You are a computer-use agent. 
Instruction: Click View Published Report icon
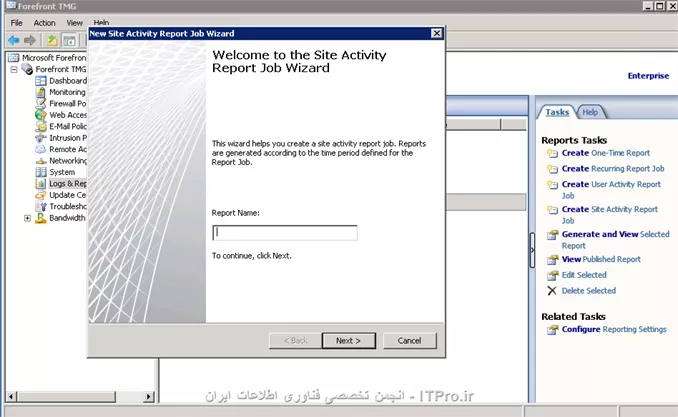pyautogui.click(x=552, y=260)
